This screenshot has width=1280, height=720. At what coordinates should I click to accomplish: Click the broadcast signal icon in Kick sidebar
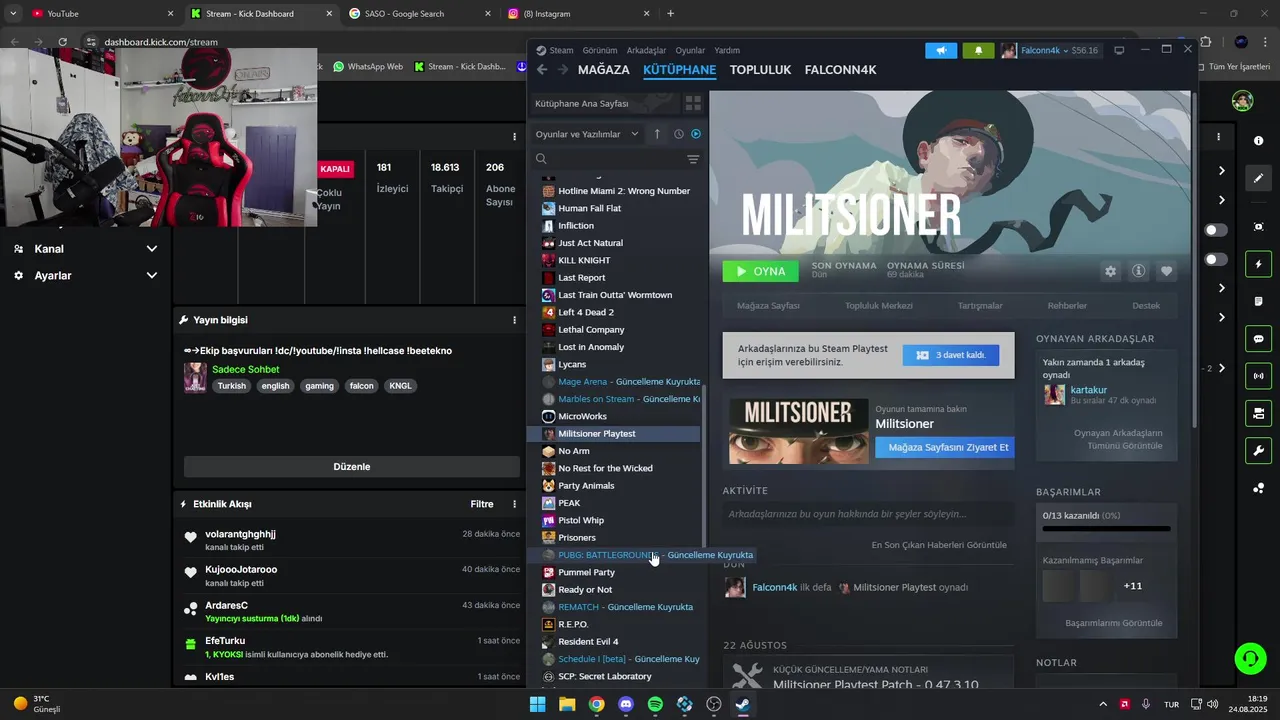[x=1259, y=376]
